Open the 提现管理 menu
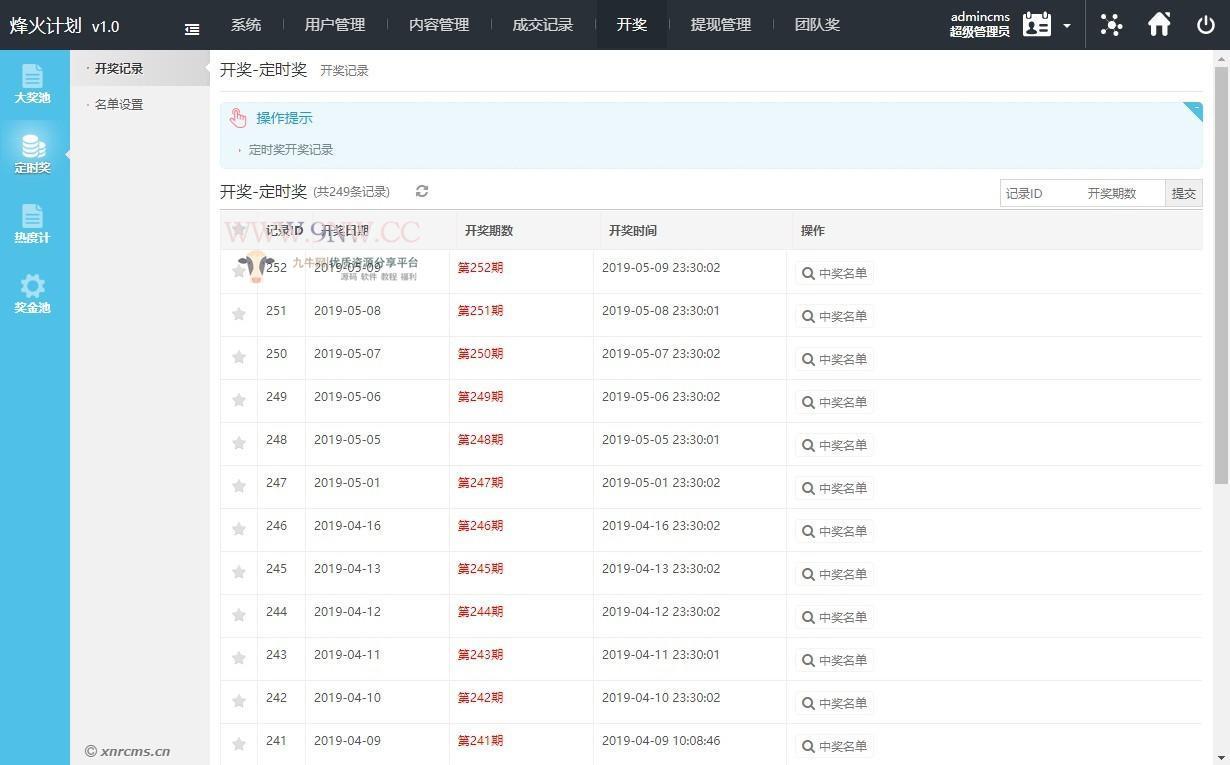This screenshot has height=765, width=1230. (720, 24)
